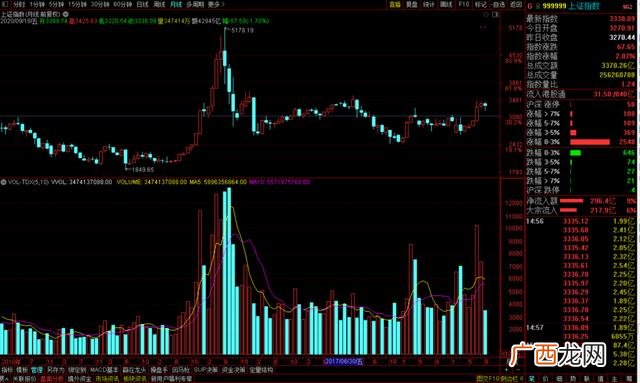Viewport: 640px width, 383px height.
Task: Click the highlighted 2017/06/30 date marker
Action: click(x=343, y=362)
